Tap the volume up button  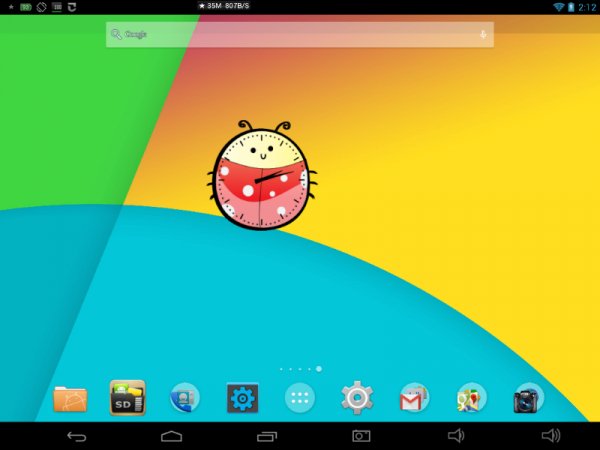(x=551, y=435)
